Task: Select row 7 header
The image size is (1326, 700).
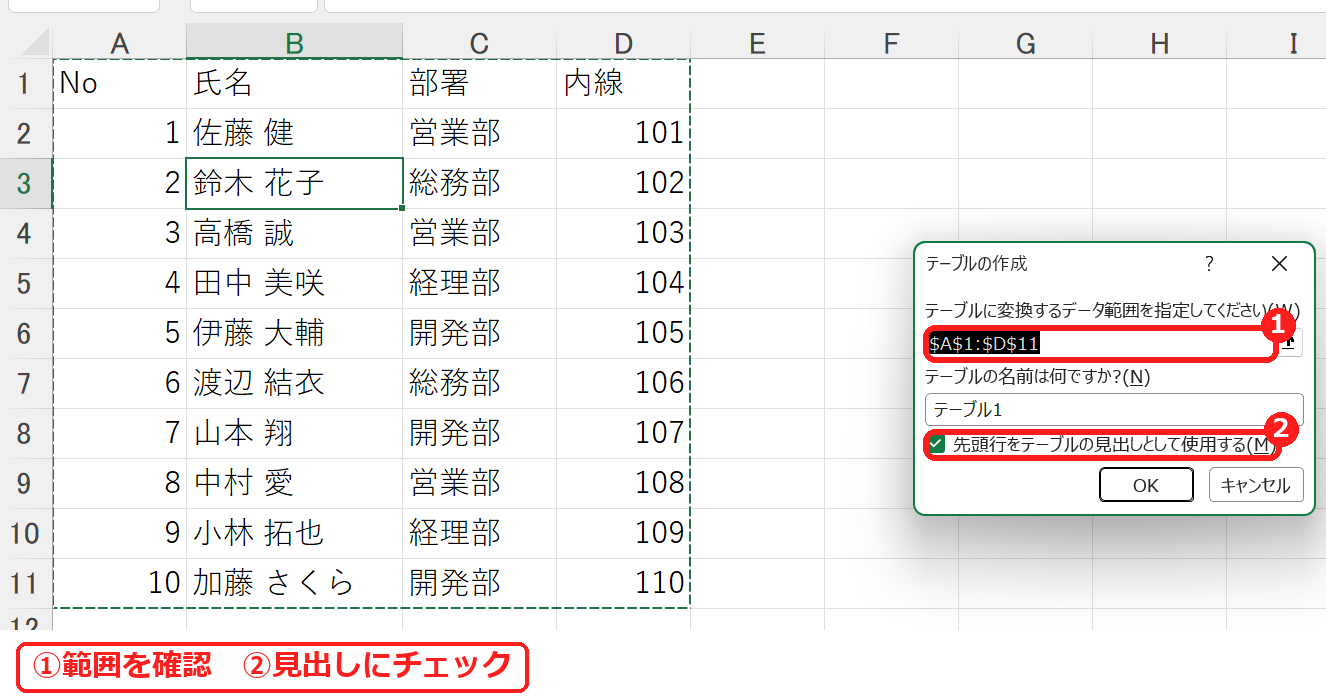Action: point(26,383)
